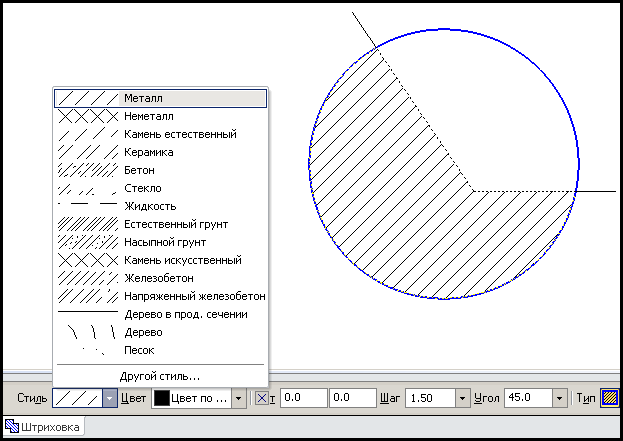Viewport: 623px width, 441px height.
Task: Expand the Угол dropdown arrow
Action: click(560, 398)
